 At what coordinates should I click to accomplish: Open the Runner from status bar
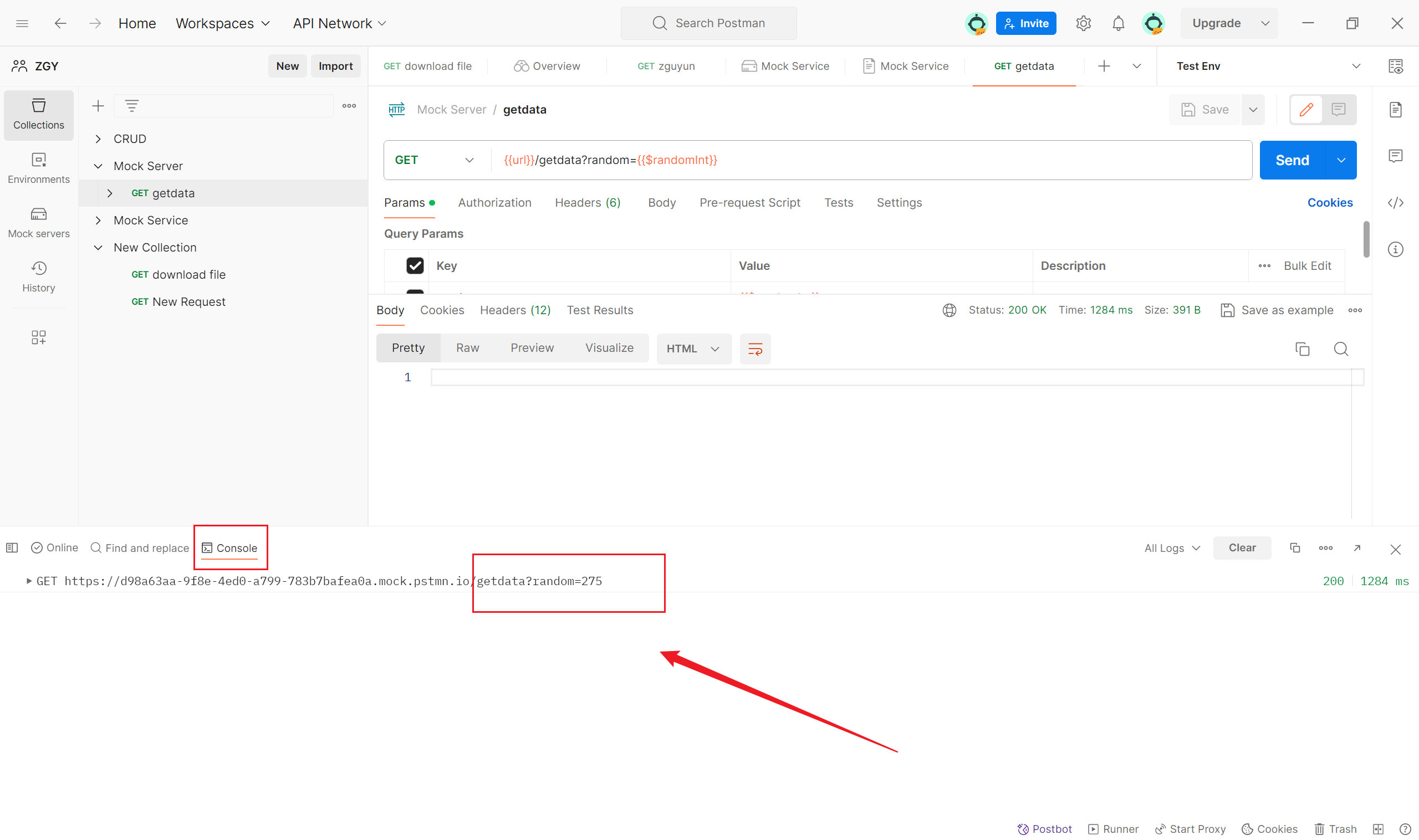tap(1112, 829)
